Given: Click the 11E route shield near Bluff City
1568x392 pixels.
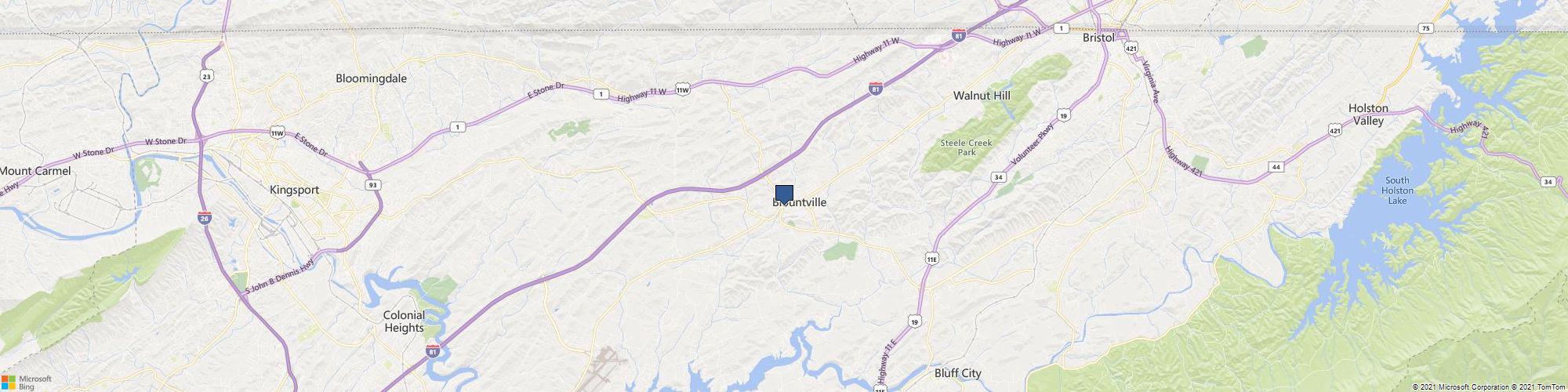Looking at the screenshot, I should pyautogui.click(x=931, y=256).
